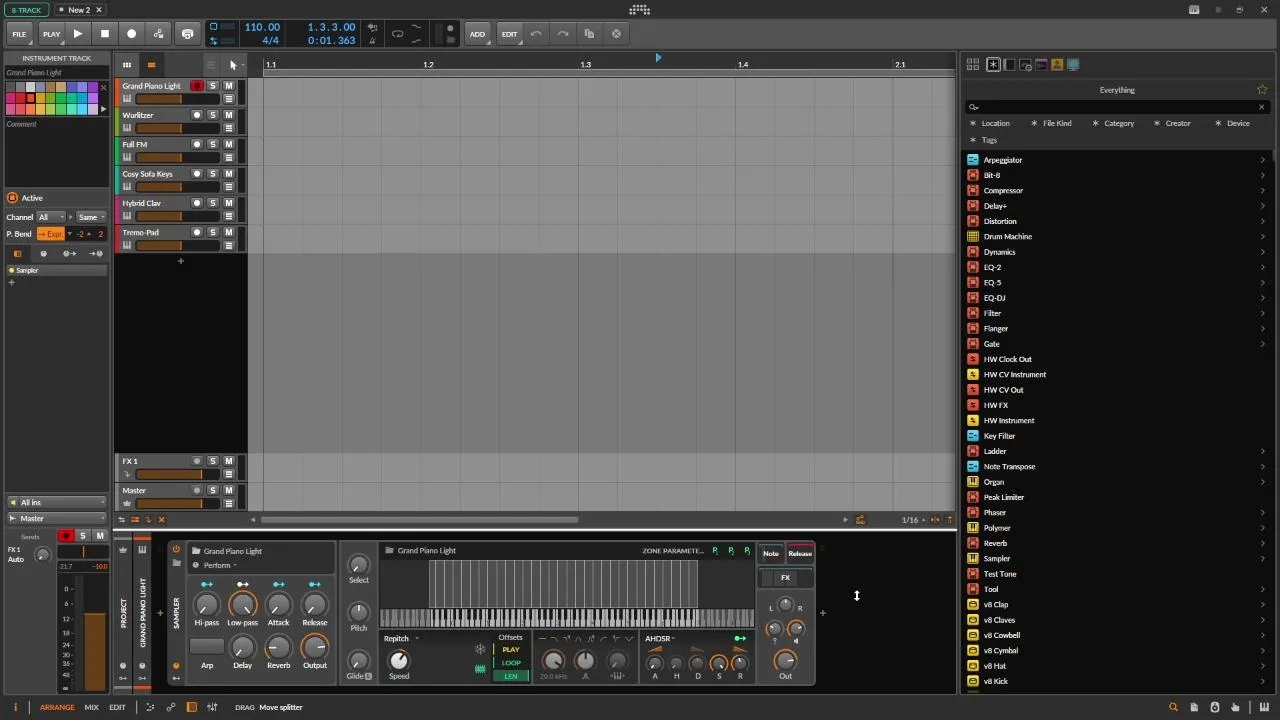Toggle automation write button in transport
Viewport: 1280px width, 720px height.
(159, 34)
